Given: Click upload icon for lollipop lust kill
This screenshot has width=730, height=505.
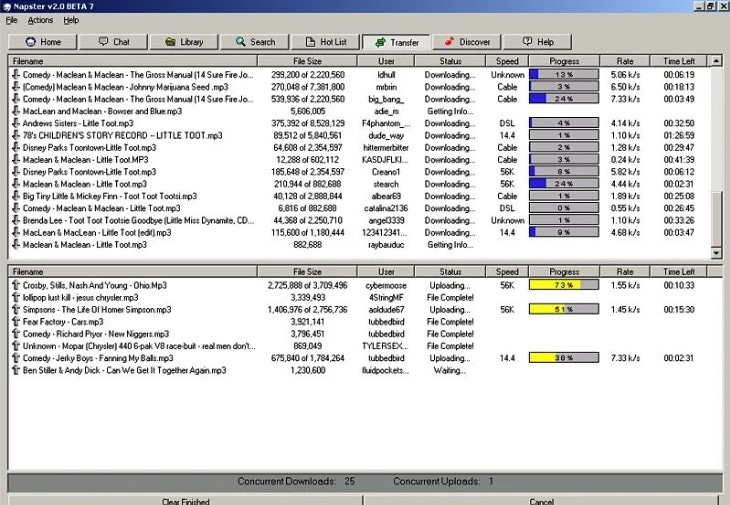Looking at the screenshot, I should click(16, 297).
